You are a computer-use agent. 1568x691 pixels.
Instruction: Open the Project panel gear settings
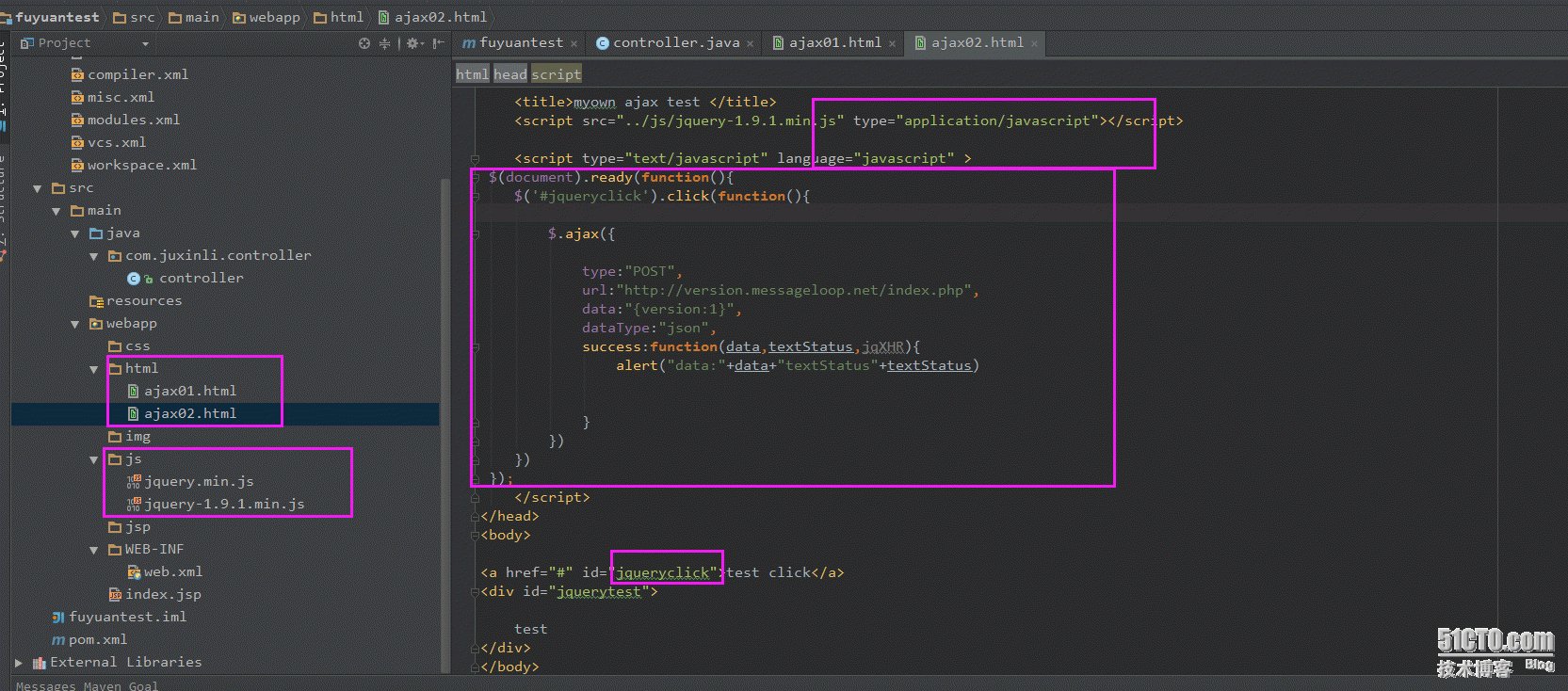point(413,43)
